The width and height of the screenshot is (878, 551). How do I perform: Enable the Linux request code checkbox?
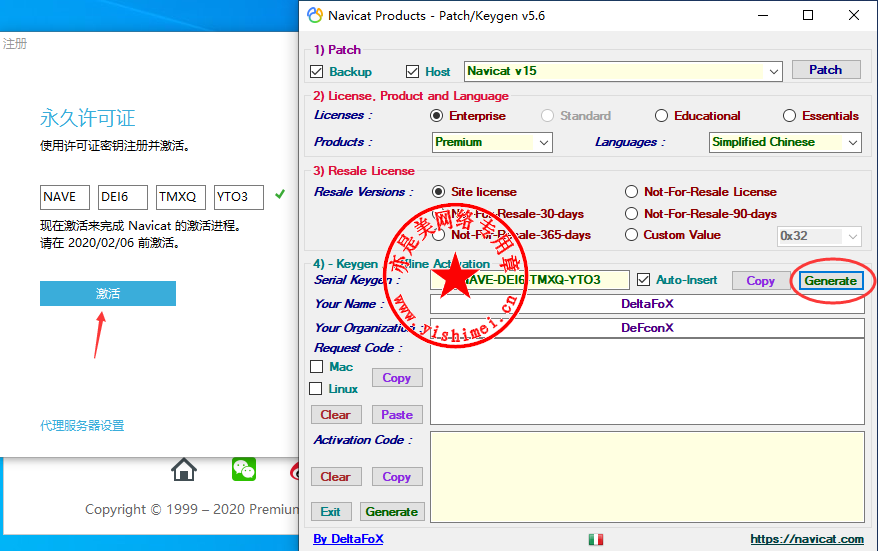[316, 389]
